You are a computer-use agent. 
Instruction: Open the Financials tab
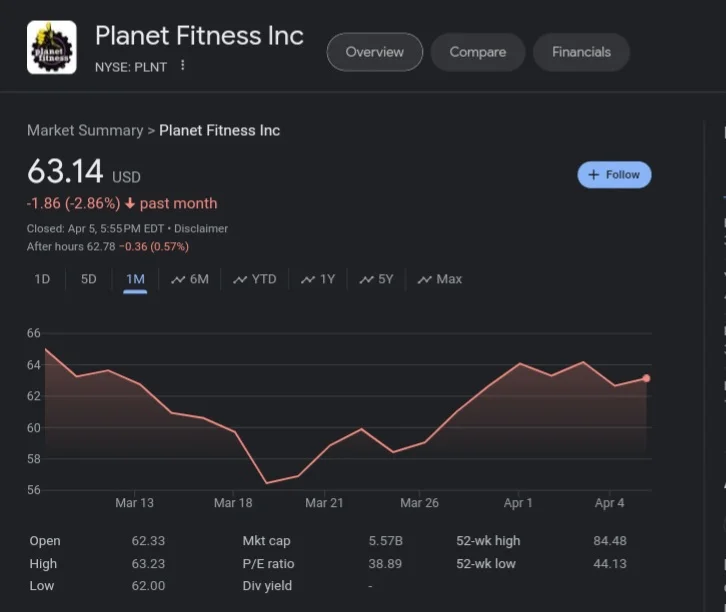(581, 52)
